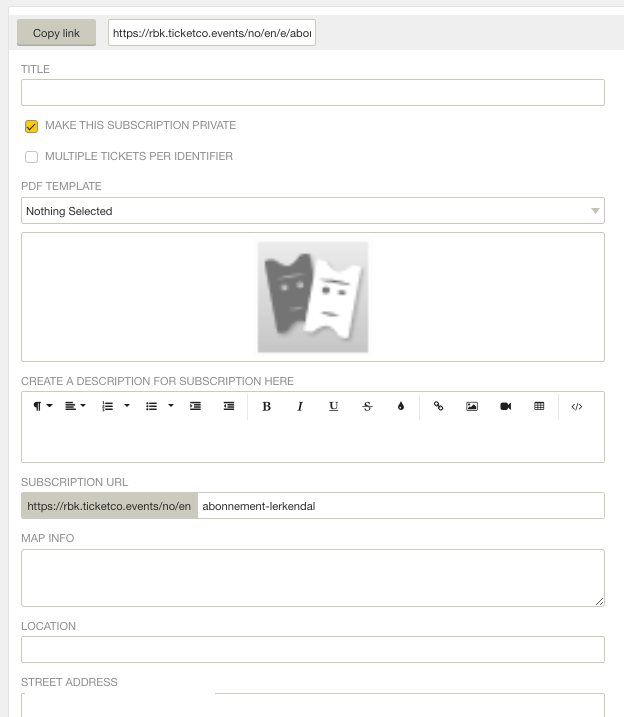Open the PDF Template dropdown
Screen dimensions: 624x717
(x=313, y=211)
